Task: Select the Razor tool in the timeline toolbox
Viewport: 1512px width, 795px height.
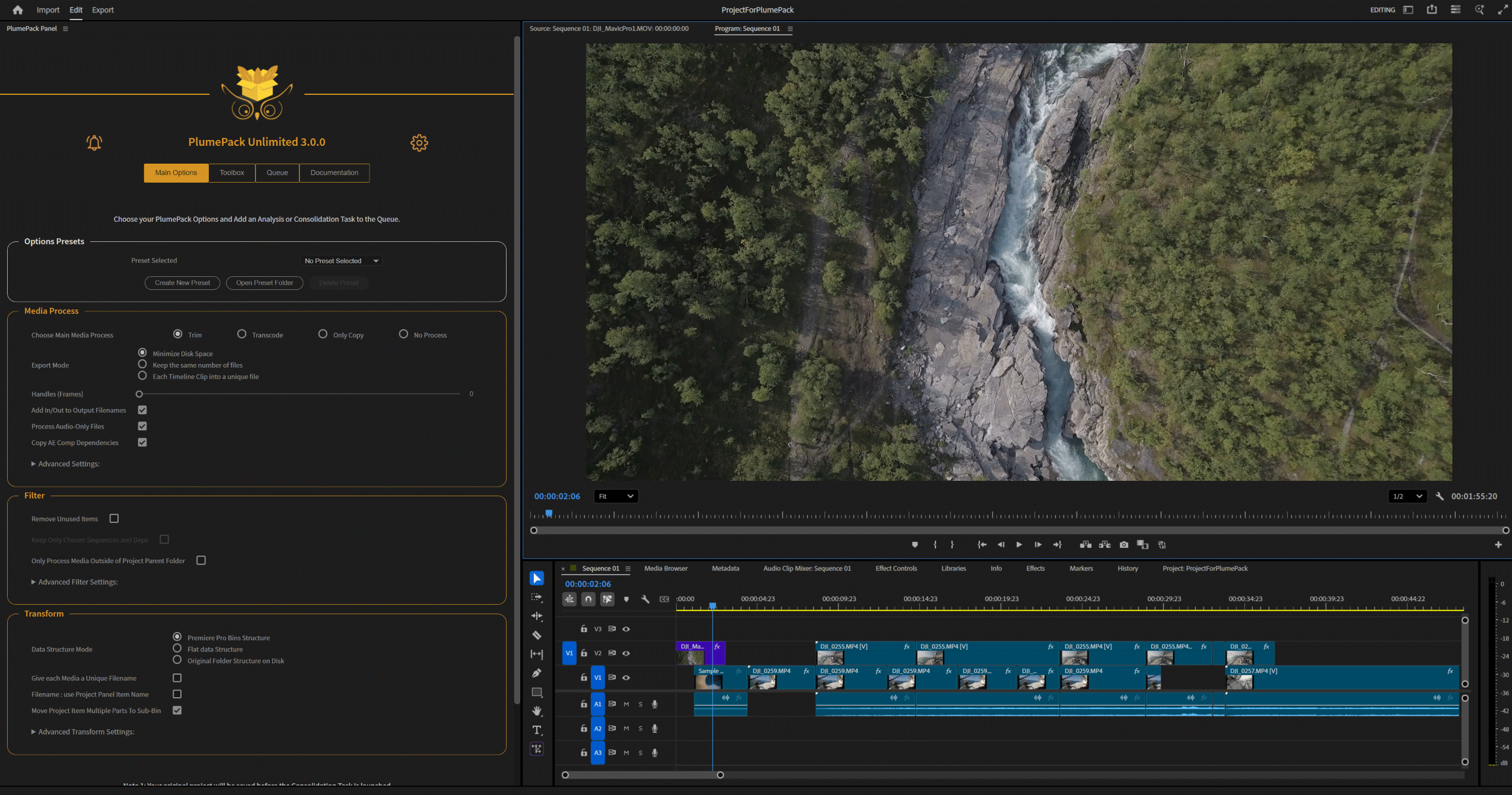Action: [x=537, y=635]
